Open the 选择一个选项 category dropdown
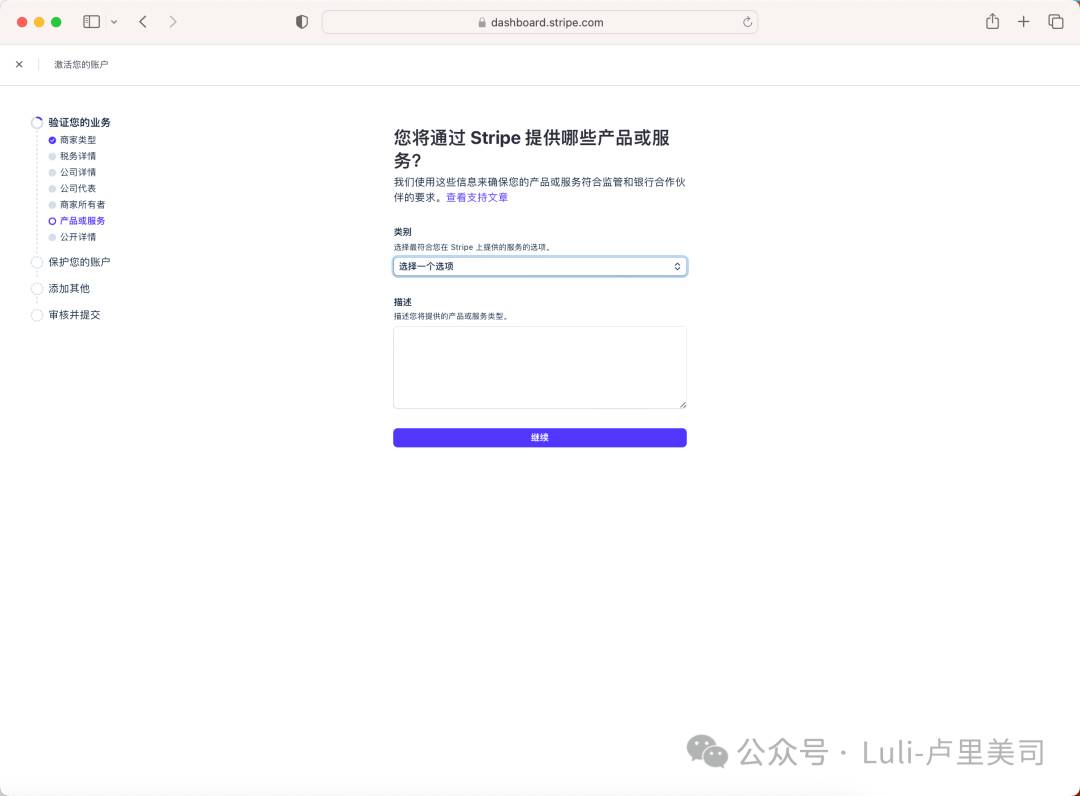Viewport: 1080px width, 796px height. (x=540, y=266)
